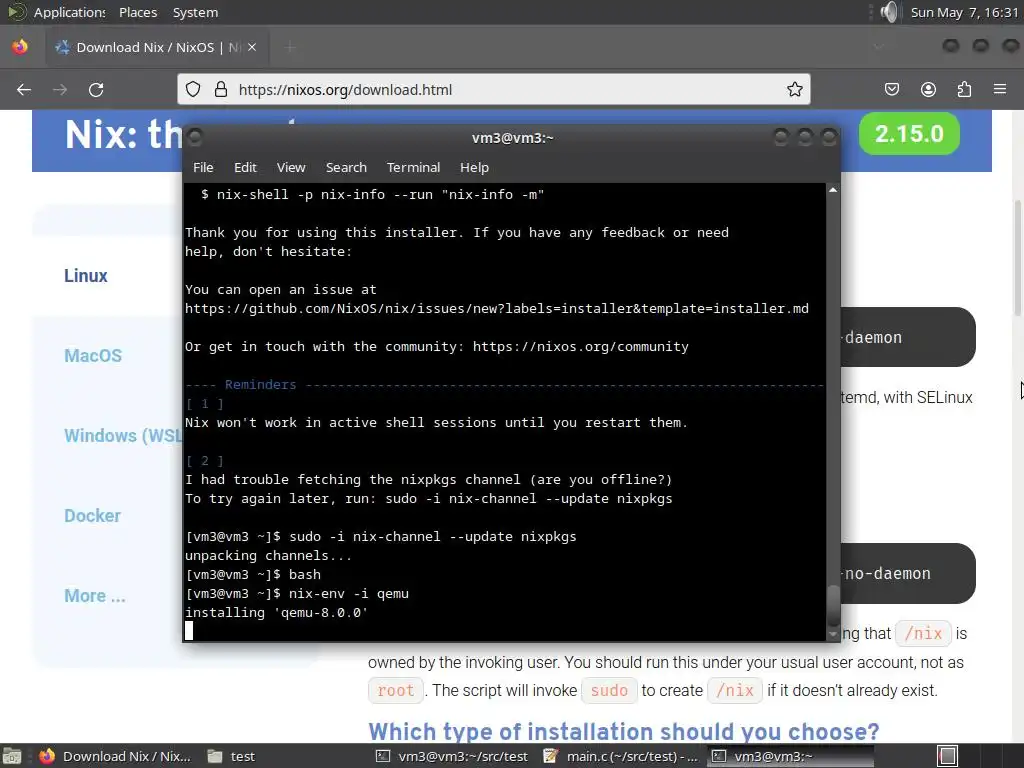
Task: Click the red 'root' code word
Action: point(396,690)
